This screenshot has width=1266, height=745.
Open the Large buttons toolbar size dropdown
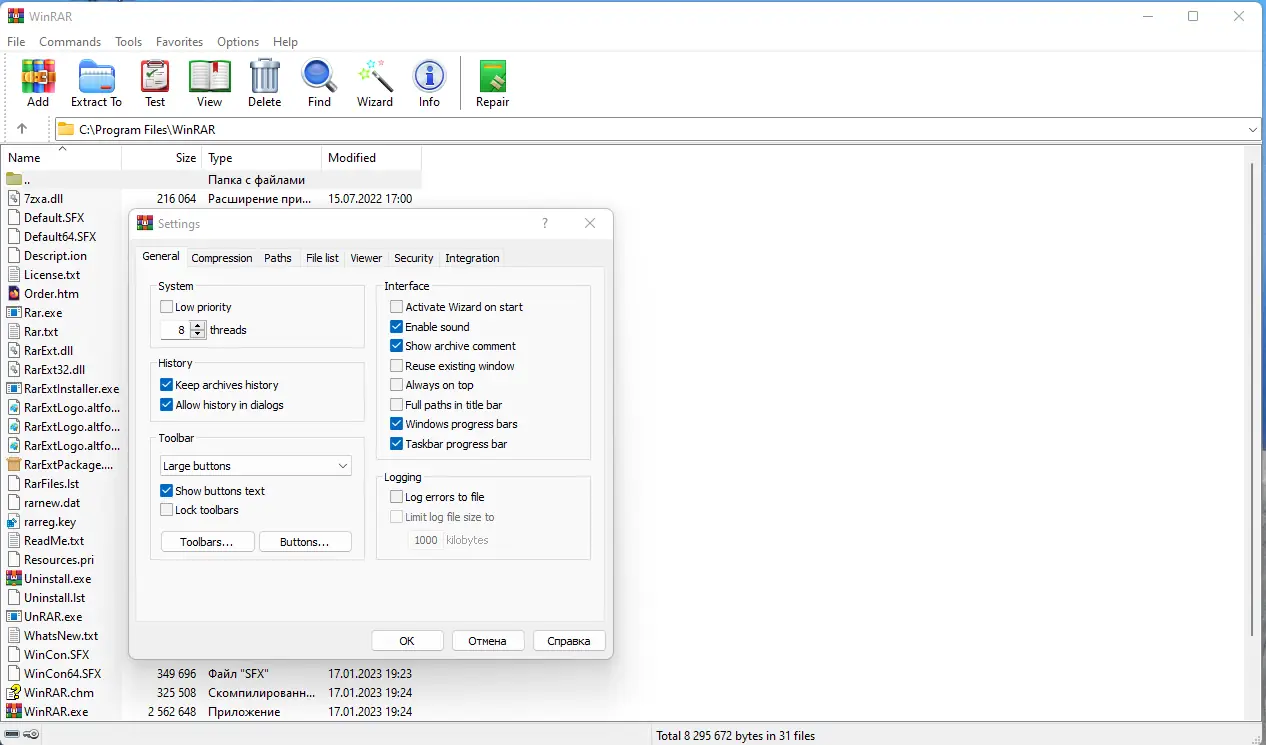tap(256, 466)
